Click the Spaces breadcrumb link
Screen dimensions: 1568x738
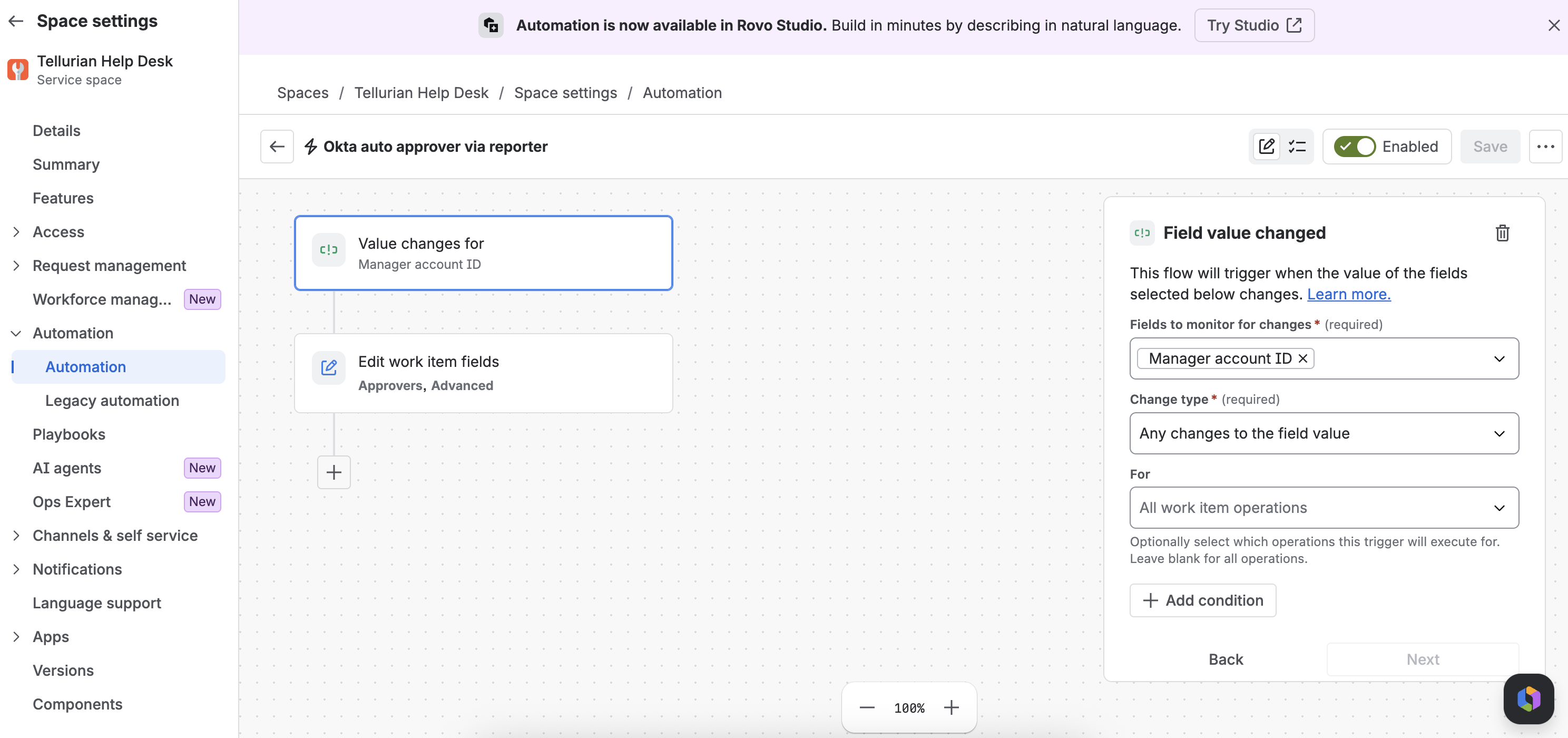tap(302, 93)
